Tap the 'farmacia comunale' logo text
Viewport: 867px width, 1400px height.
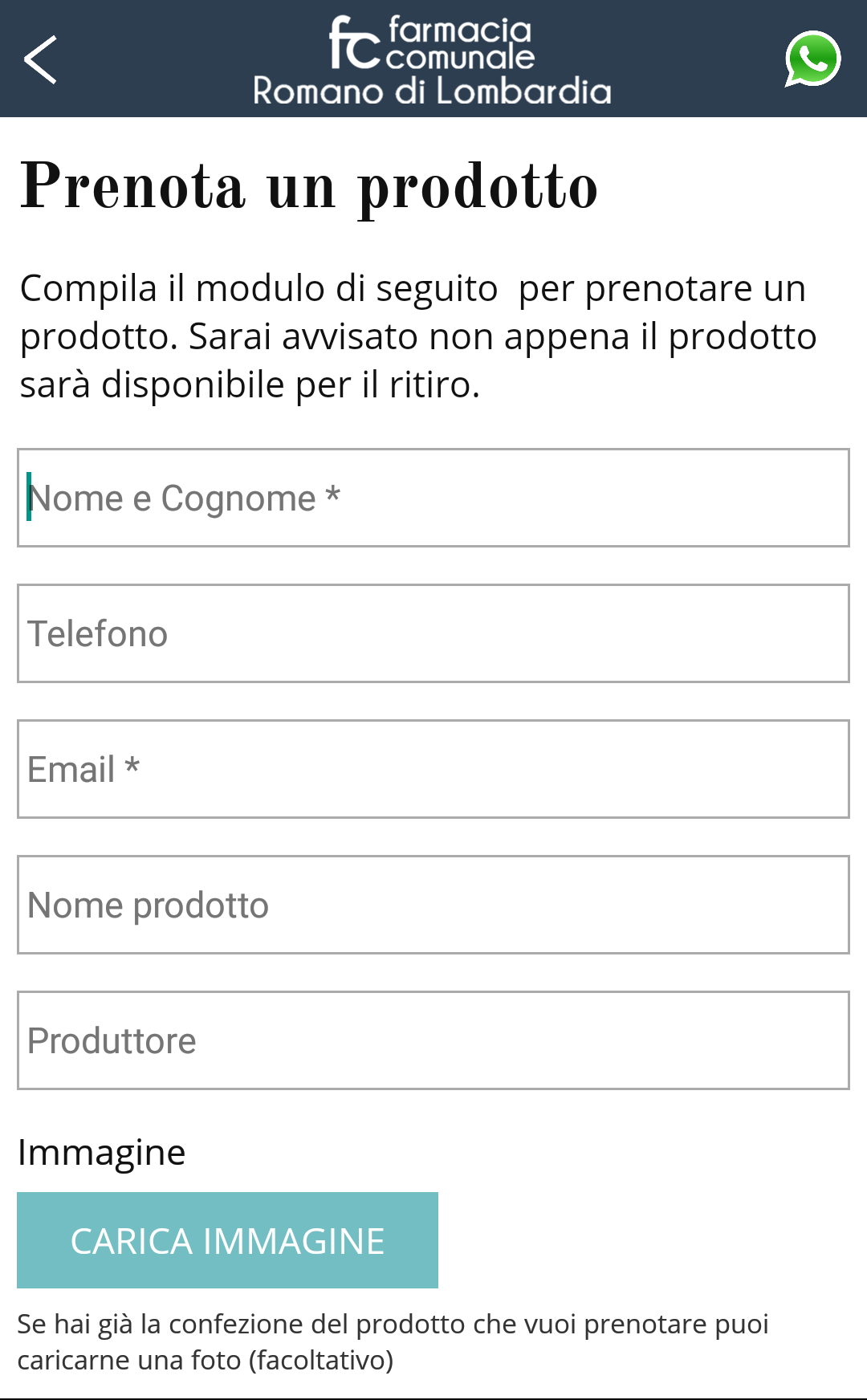459,43
